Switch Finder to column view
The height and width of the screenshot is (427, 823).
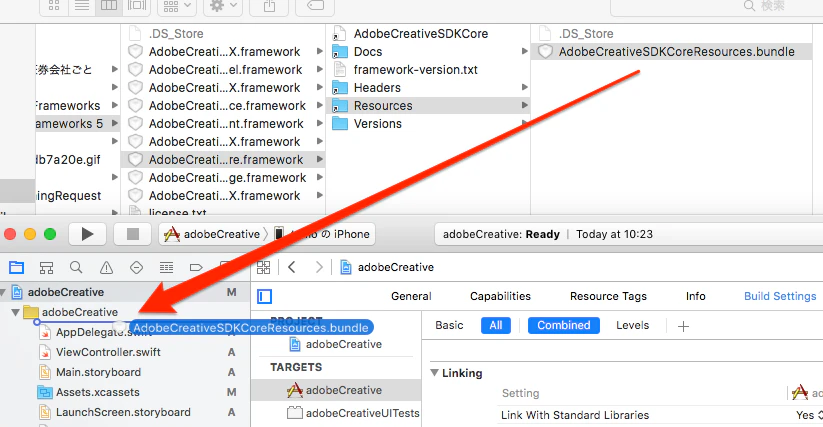[x=109, y=6]
